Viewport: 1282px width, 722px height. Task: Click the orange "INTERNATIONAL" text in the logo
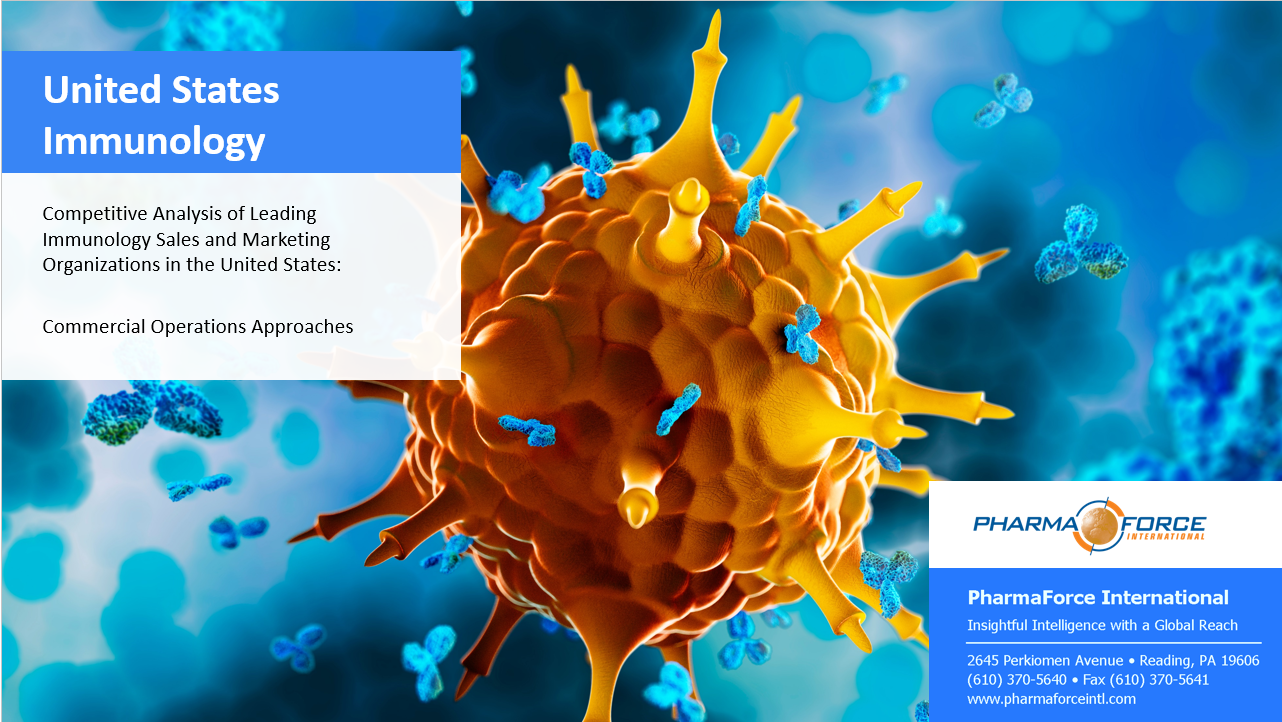coord(1164,537)
